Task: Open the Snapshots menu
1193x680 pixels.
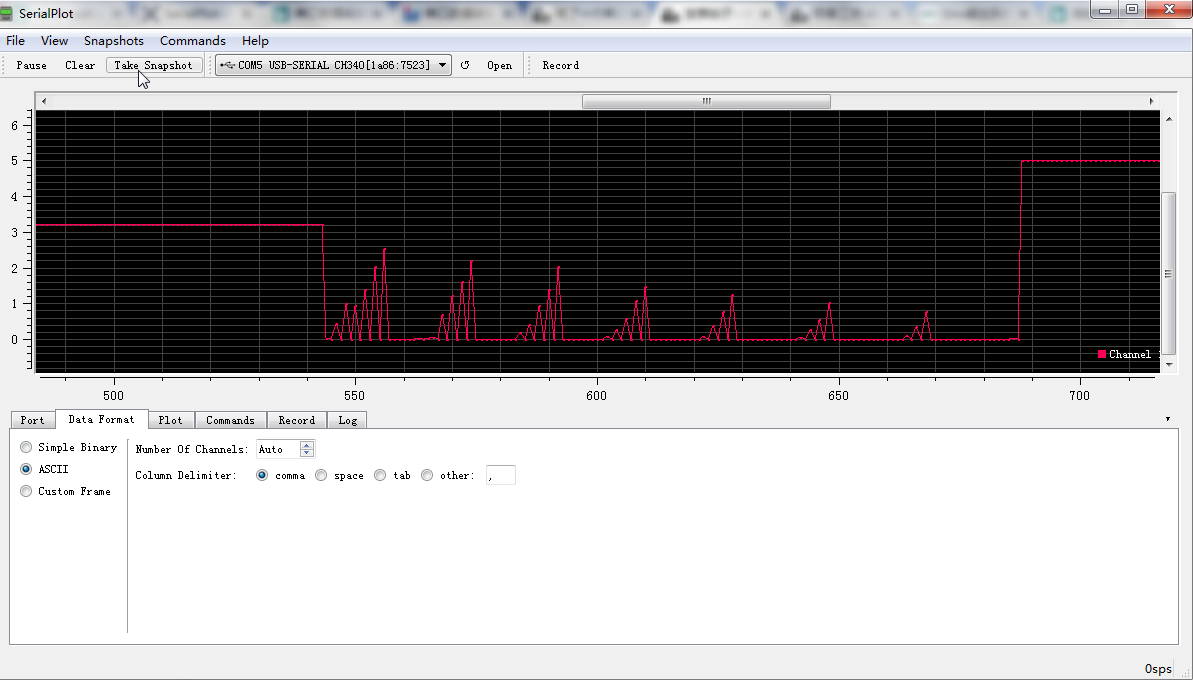Action: point(113,41)
